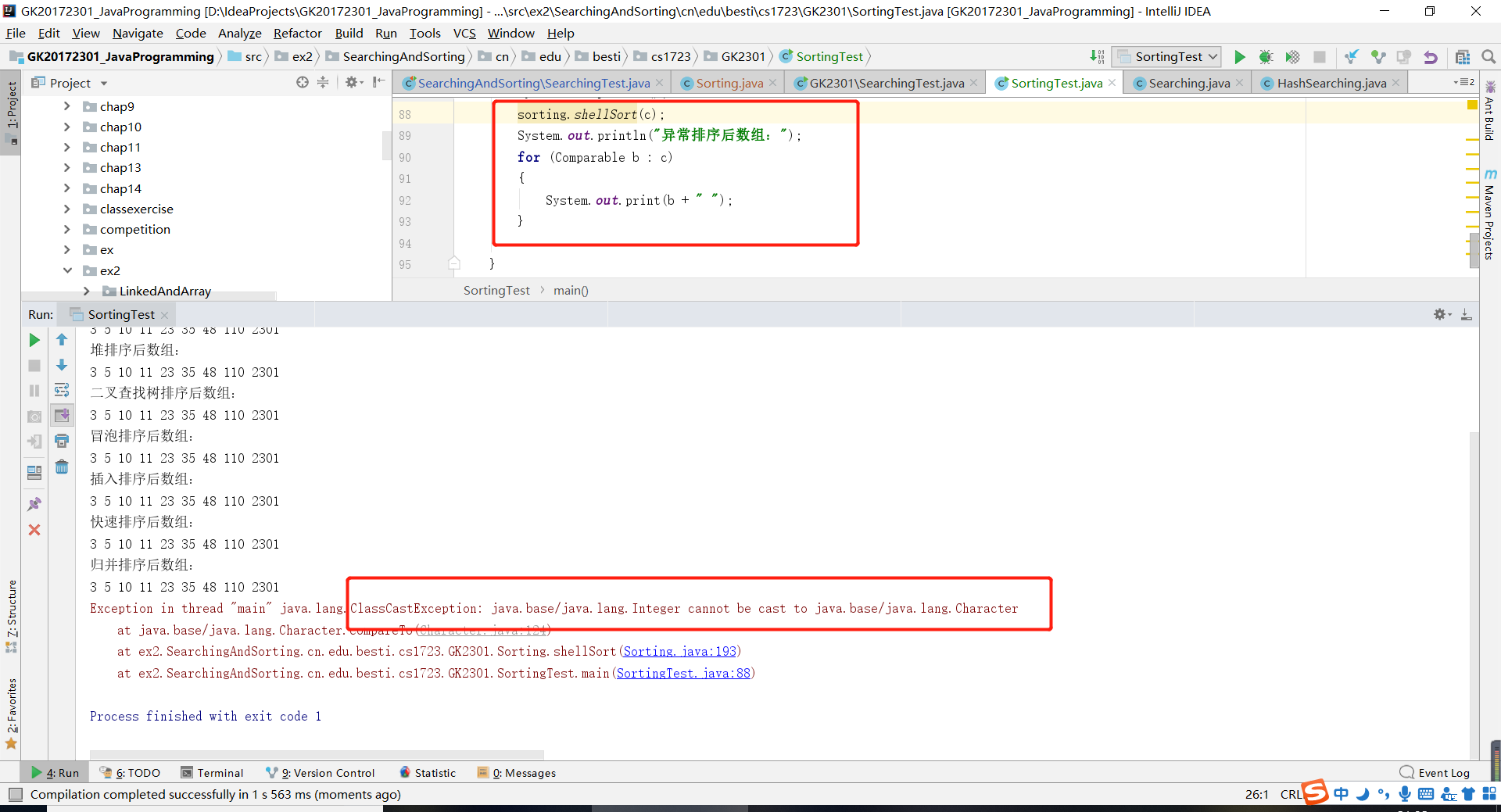Screen dimensions: 1501x812
Task: Open the 9: Version Control tool window
Action: (x=320, y=772)
